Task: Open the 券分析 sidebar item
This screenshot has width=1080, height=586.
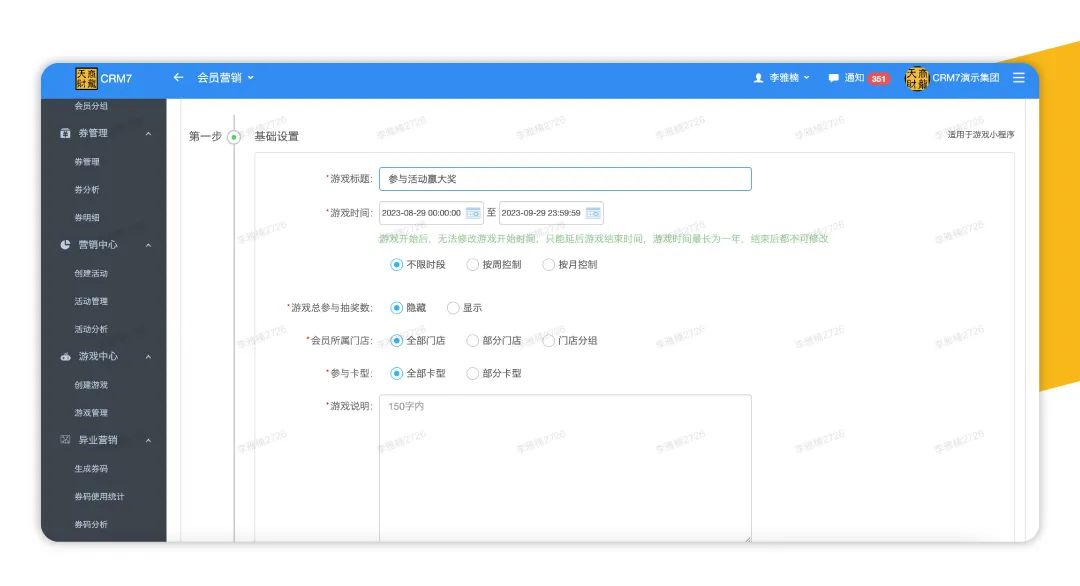Action: [x=87, y=189]
